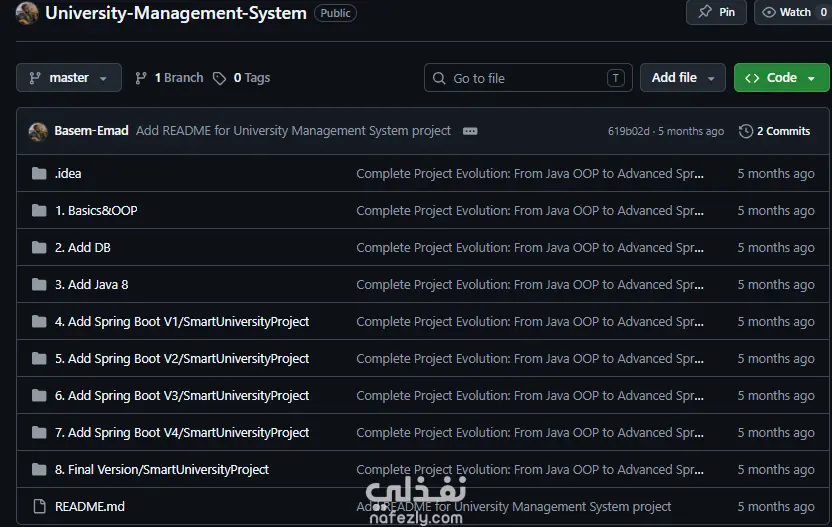Click the Watch button
832x527 pixels.
point(793,12)
